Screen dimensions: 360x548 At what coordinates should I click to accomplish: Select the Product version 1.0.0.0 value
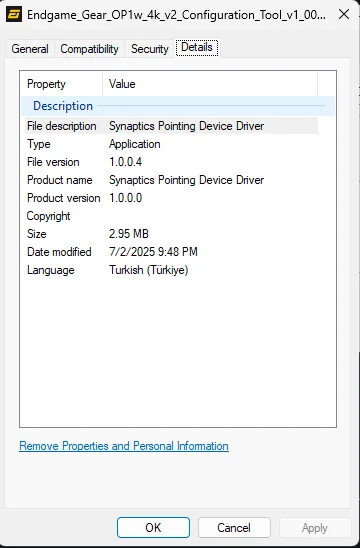tap(125, 198)
